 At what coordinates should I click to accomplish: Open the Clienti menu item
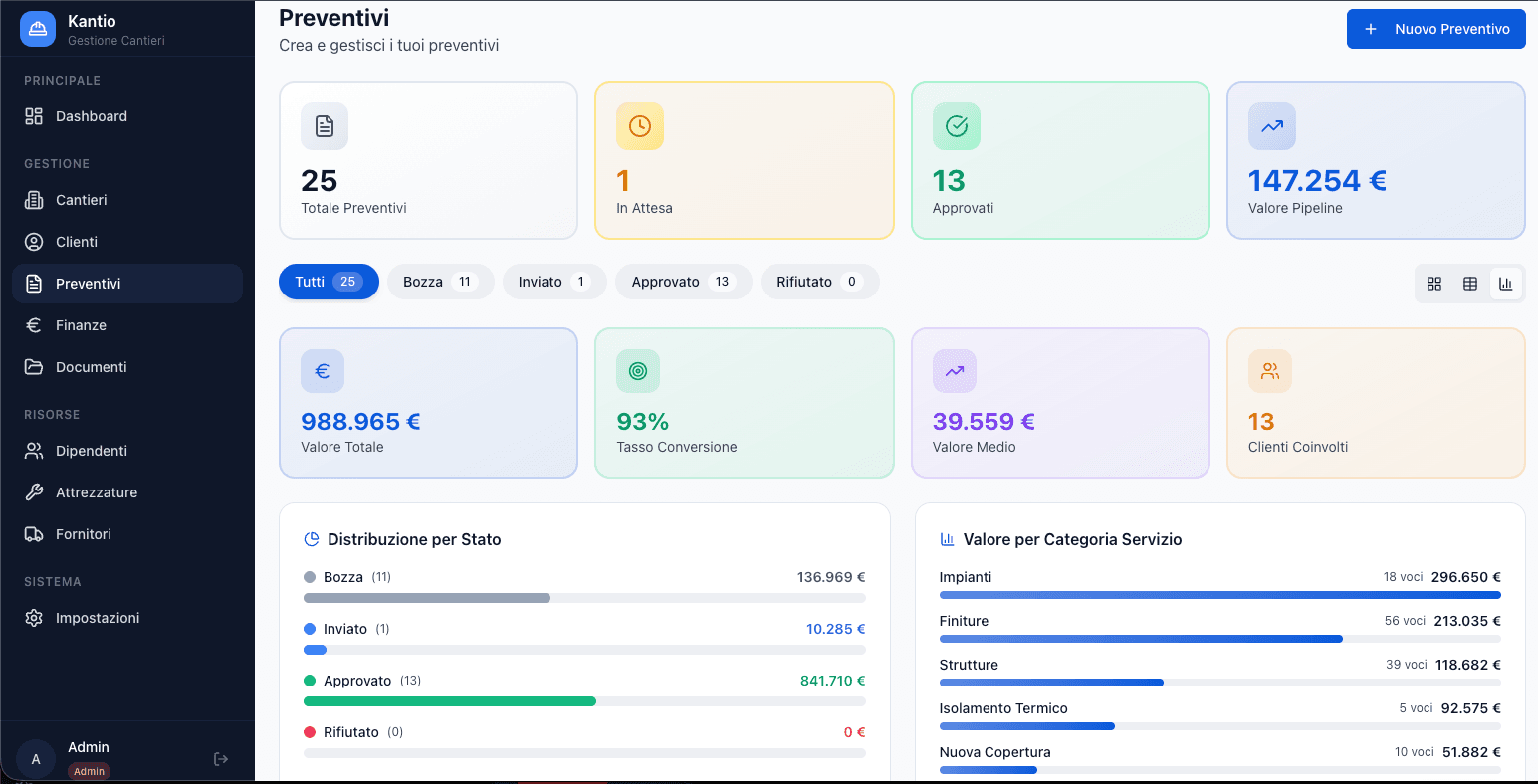click(127, 242)
